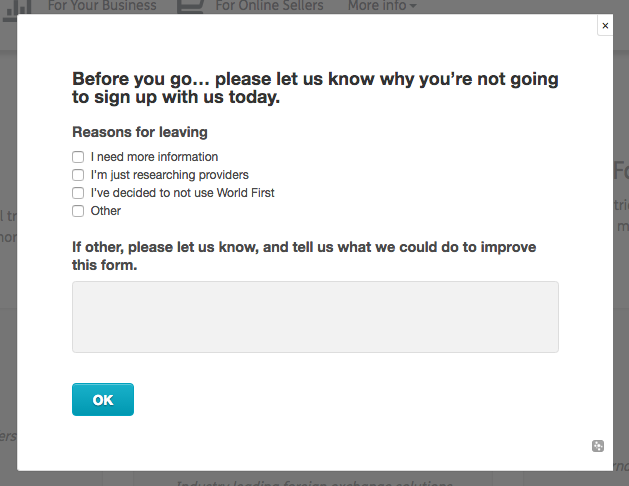Click the "Reasons for leaving" heading
629x486 pixels.
[x=140, y=132]
